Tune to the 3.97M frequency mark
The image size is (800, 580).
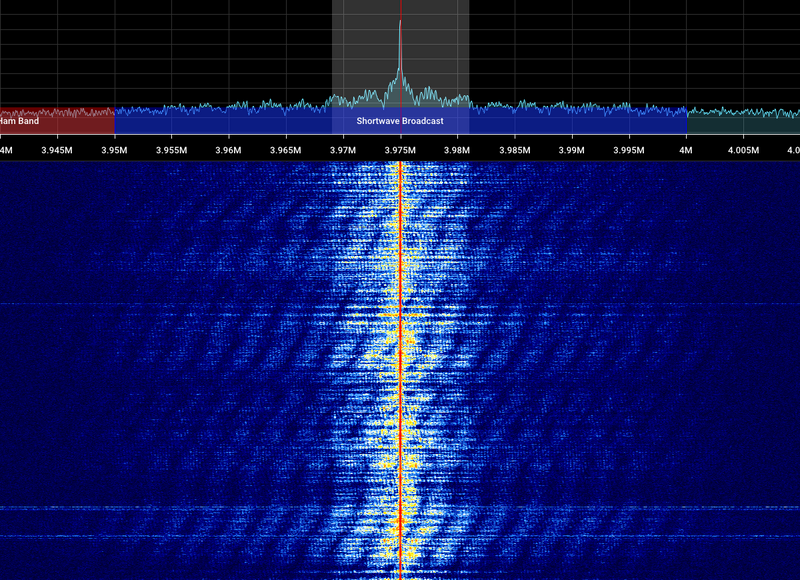click(x=343, y=150)
